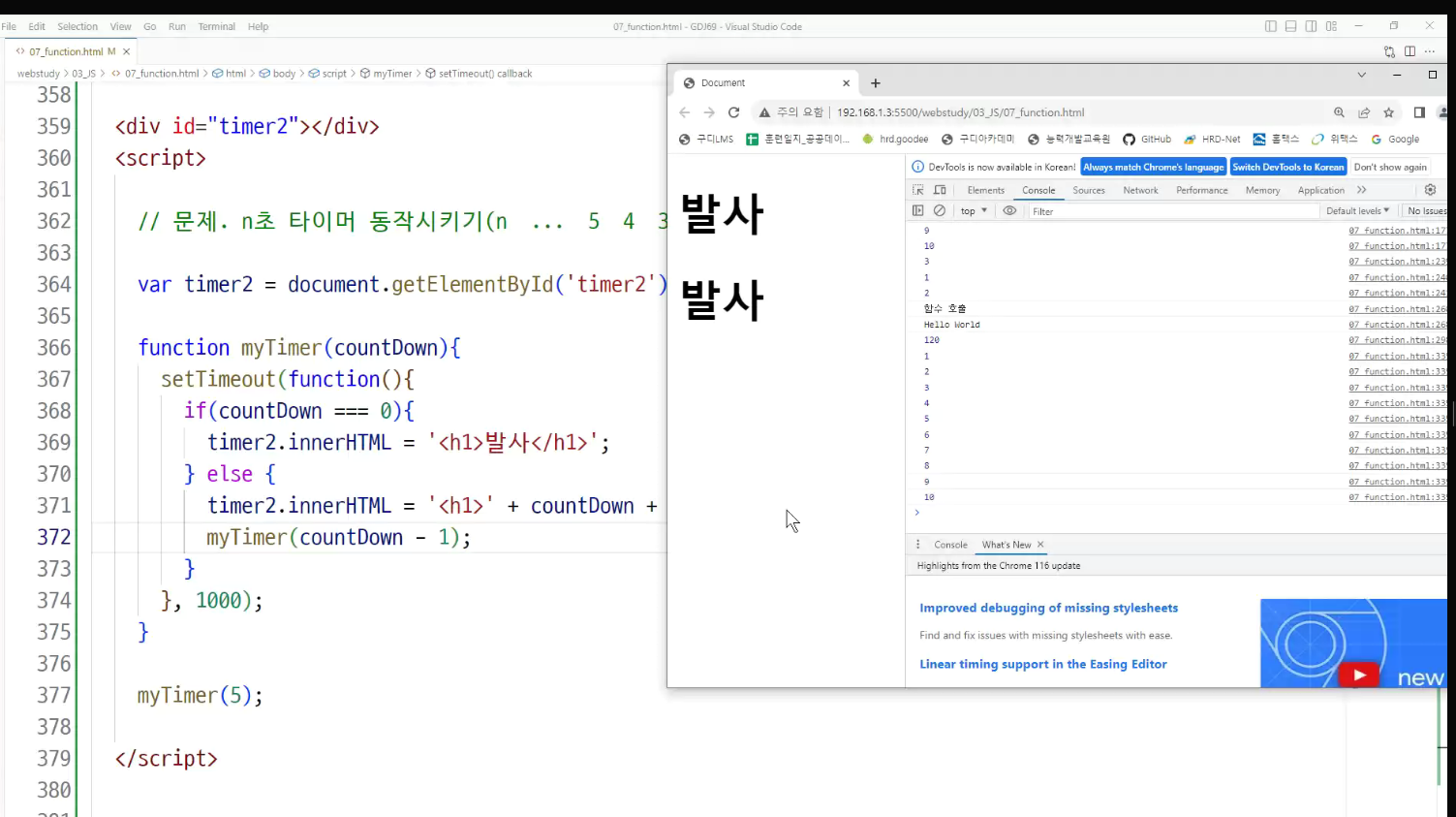Open 구디LMS bookmark
Image resolution: width=1456 pixels, height=817 pixels.
point(706,140)
